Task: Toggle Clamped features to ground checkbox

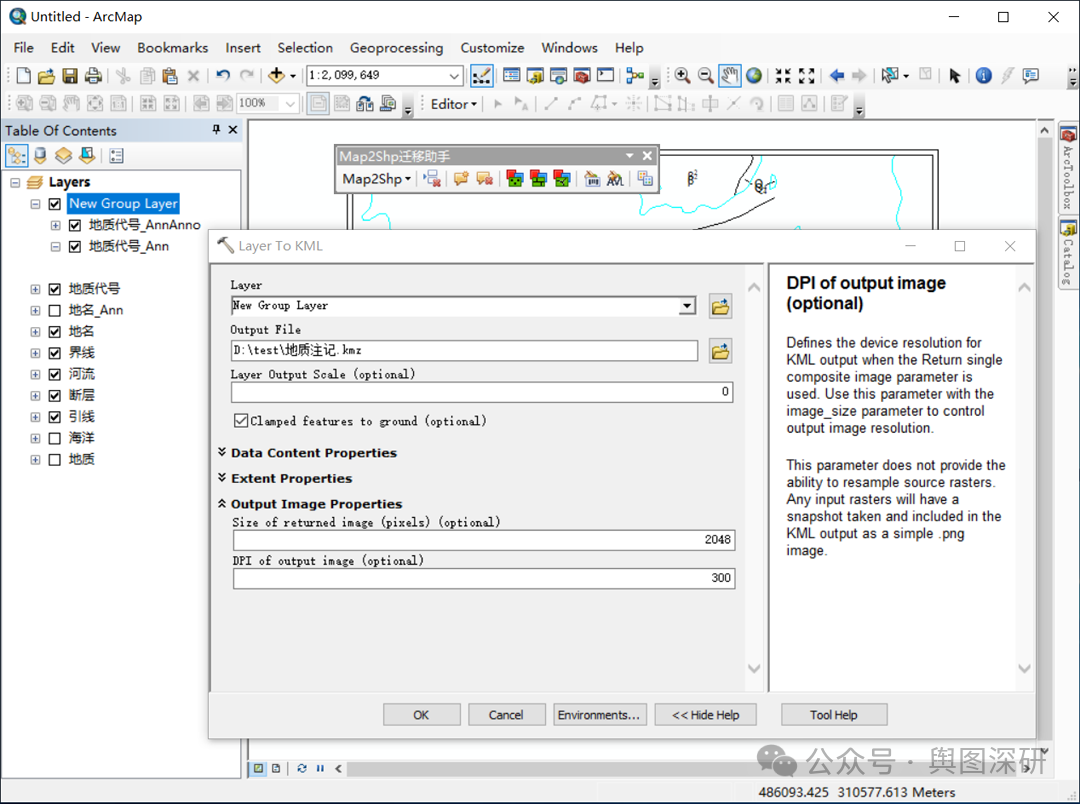Action: coord(241,421)
